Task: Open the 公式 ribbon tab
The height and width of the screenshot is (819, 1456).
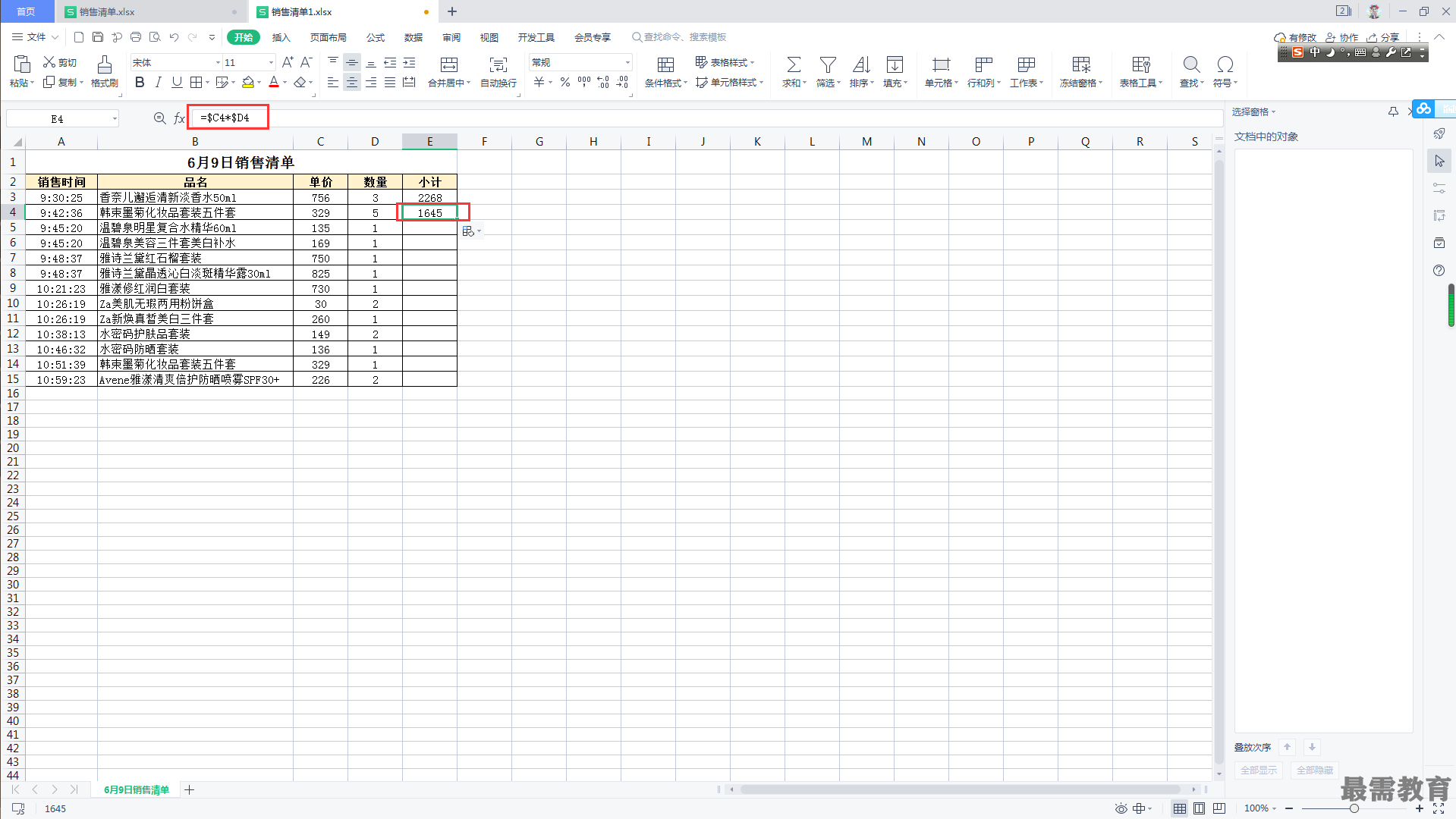Action: point(376,37)
